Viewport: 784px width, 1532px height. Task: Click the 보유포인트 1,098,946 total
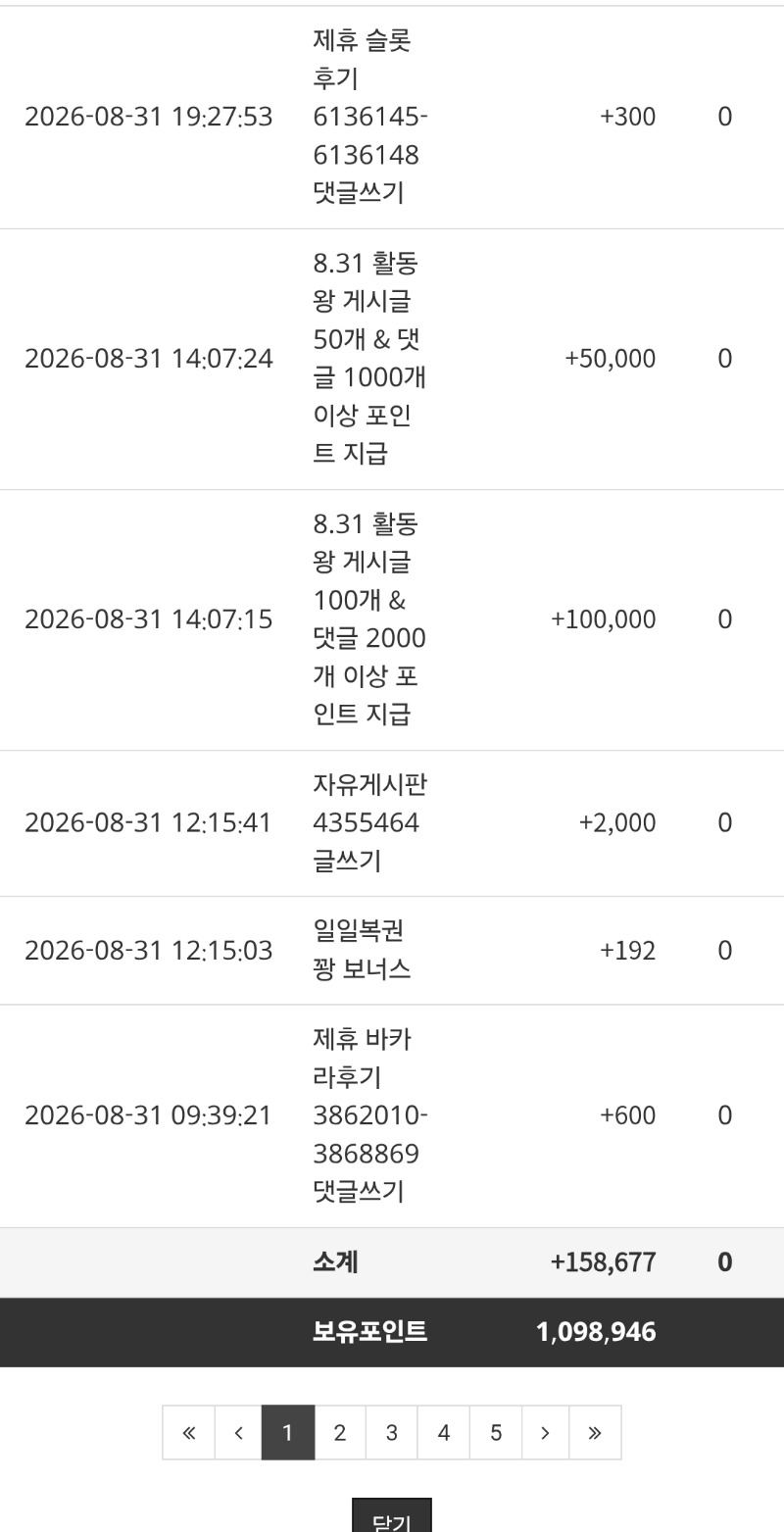[596, 1332]
